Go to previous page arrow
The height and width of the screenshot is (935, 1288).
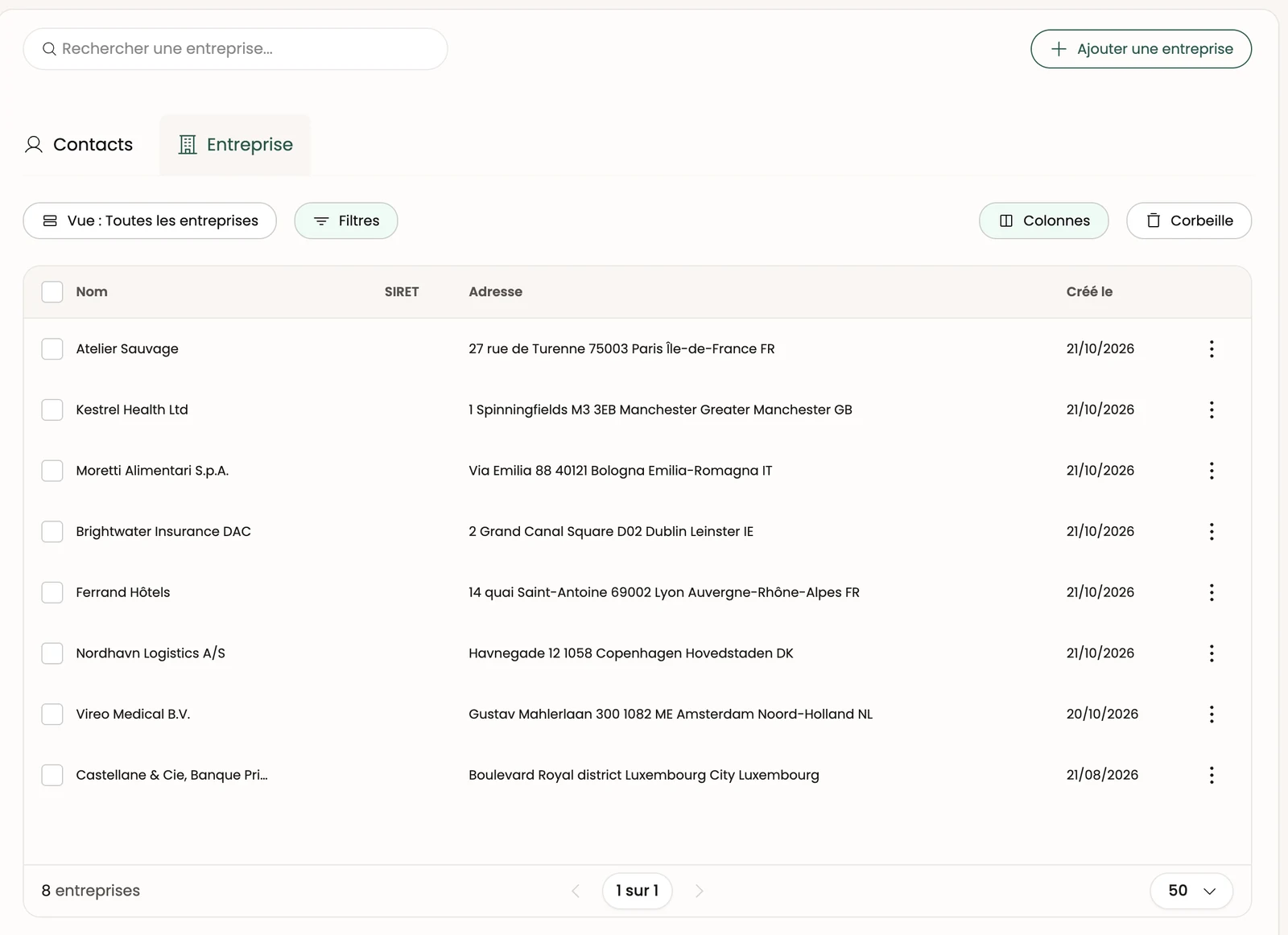pyautogui.click(x=576, y=891)
